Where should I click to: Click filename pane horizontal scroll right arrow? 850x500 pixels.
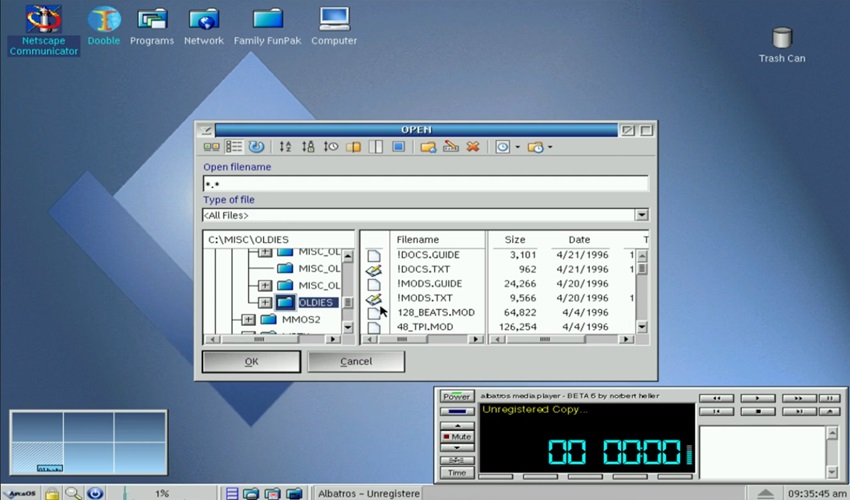tap(476, 339)
